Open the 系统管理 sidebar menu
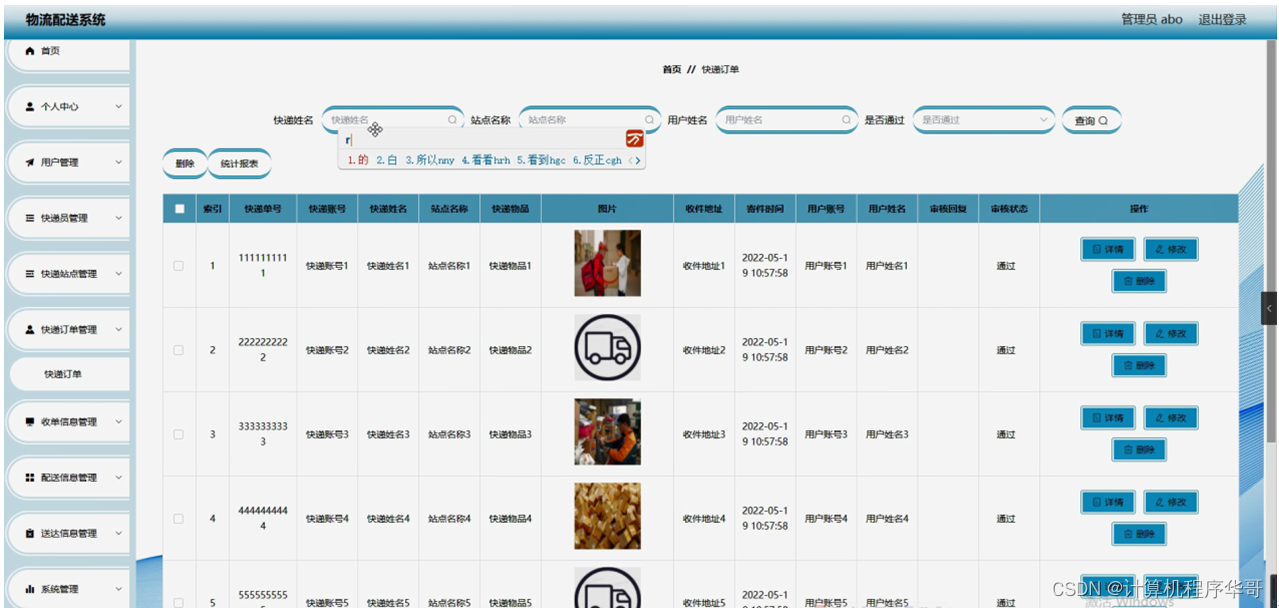This screenshot has width=1279, height=608. pyautogui.click(x=69, y=589)
